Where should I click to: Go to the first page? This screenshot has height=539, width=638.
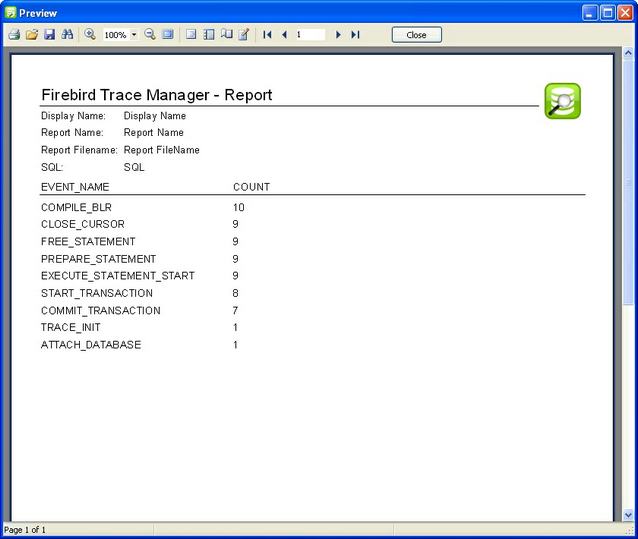(x=267, y=35)
